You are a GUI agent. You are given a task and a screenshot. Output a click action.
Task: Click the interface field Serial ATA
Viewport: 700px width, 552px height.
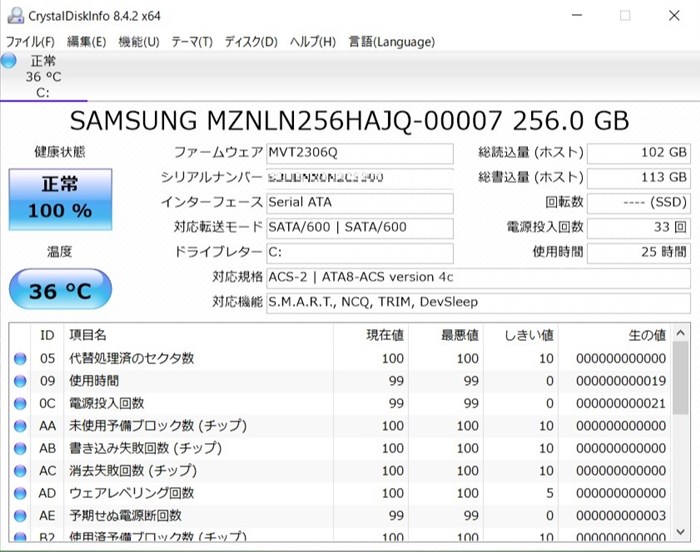(x=360, y=203)
